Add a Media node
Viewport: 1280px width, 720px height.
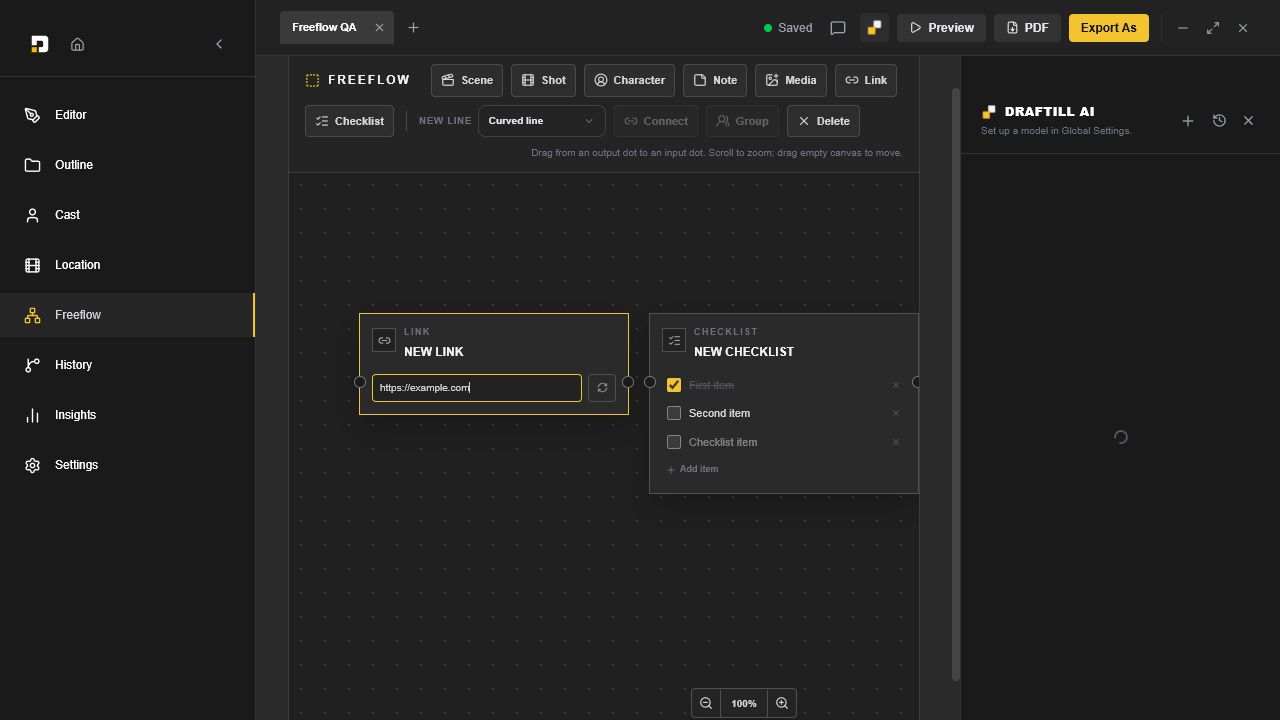pos(790,80)
